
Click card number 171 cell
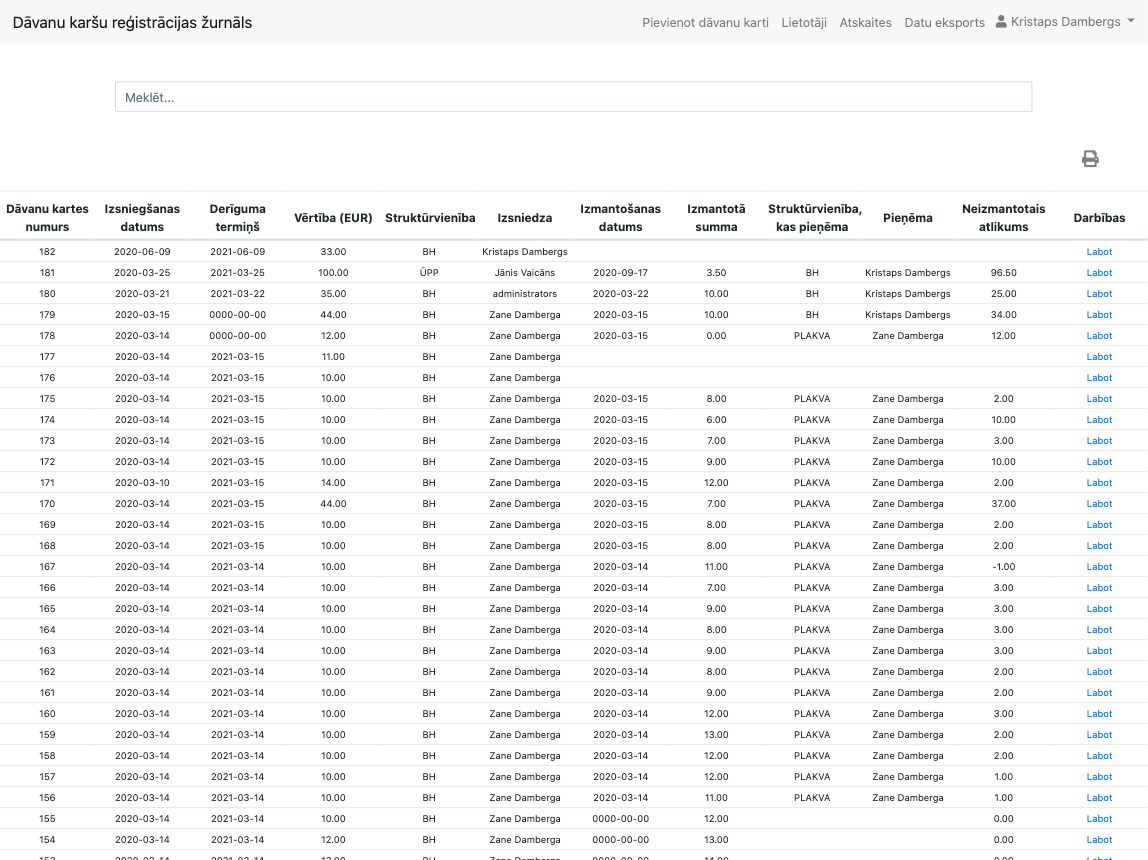click(x=48, y=483)
